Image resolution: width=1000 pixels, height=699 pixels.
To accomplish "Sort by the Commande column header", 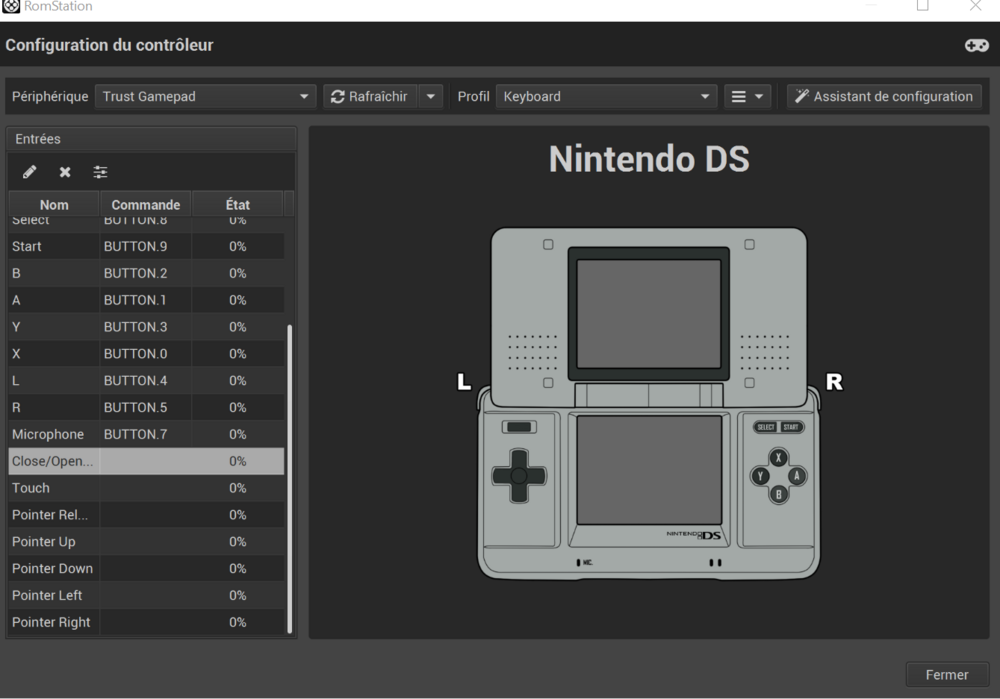I will coord(145,205).
